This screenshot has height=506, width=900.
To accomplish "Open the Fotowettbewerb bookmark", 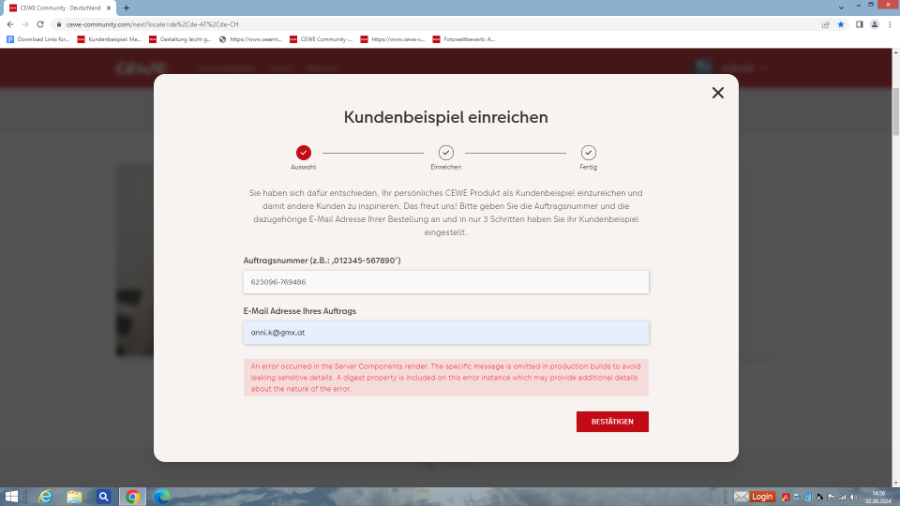I will click(x=464, y=39).
